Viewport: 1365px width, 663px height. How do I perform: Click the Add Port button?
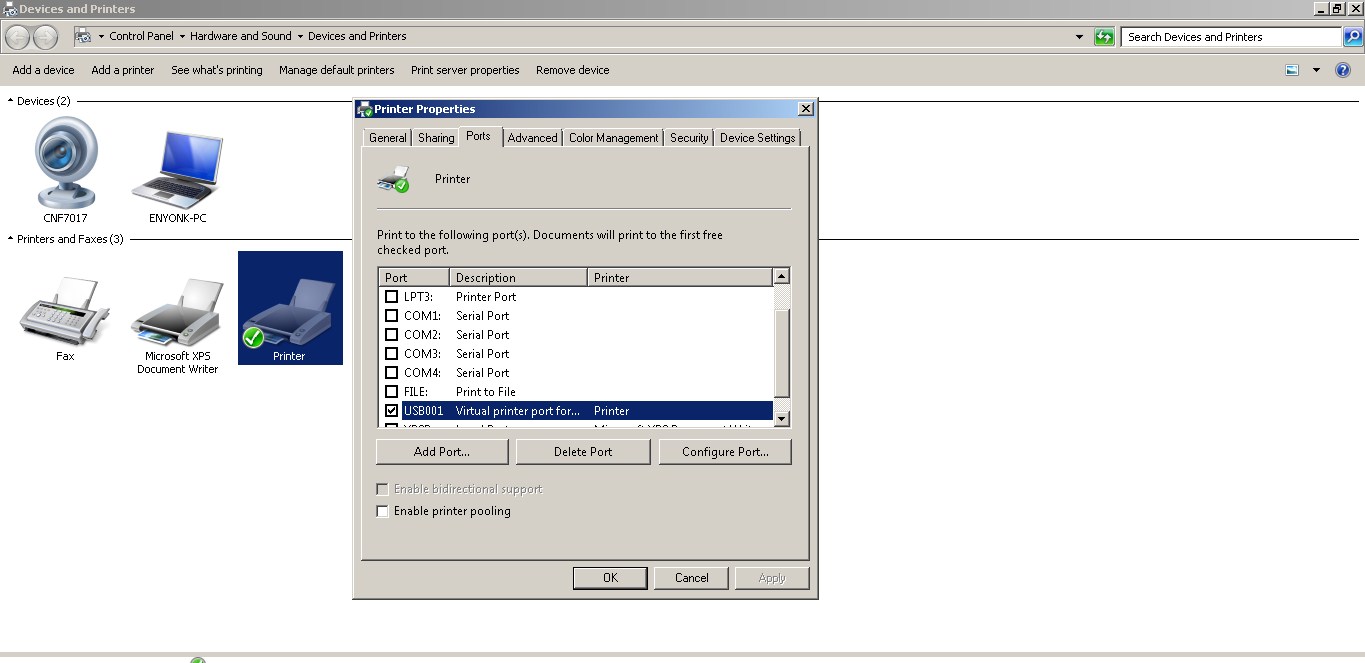click(441, 451)
